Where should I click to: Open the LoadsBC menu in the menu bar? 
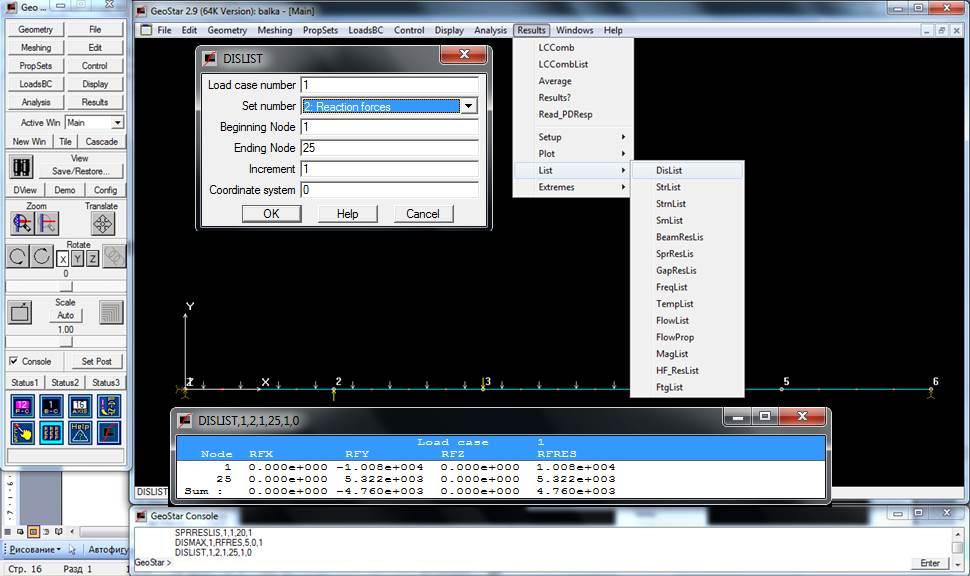(x=366, y=30)
